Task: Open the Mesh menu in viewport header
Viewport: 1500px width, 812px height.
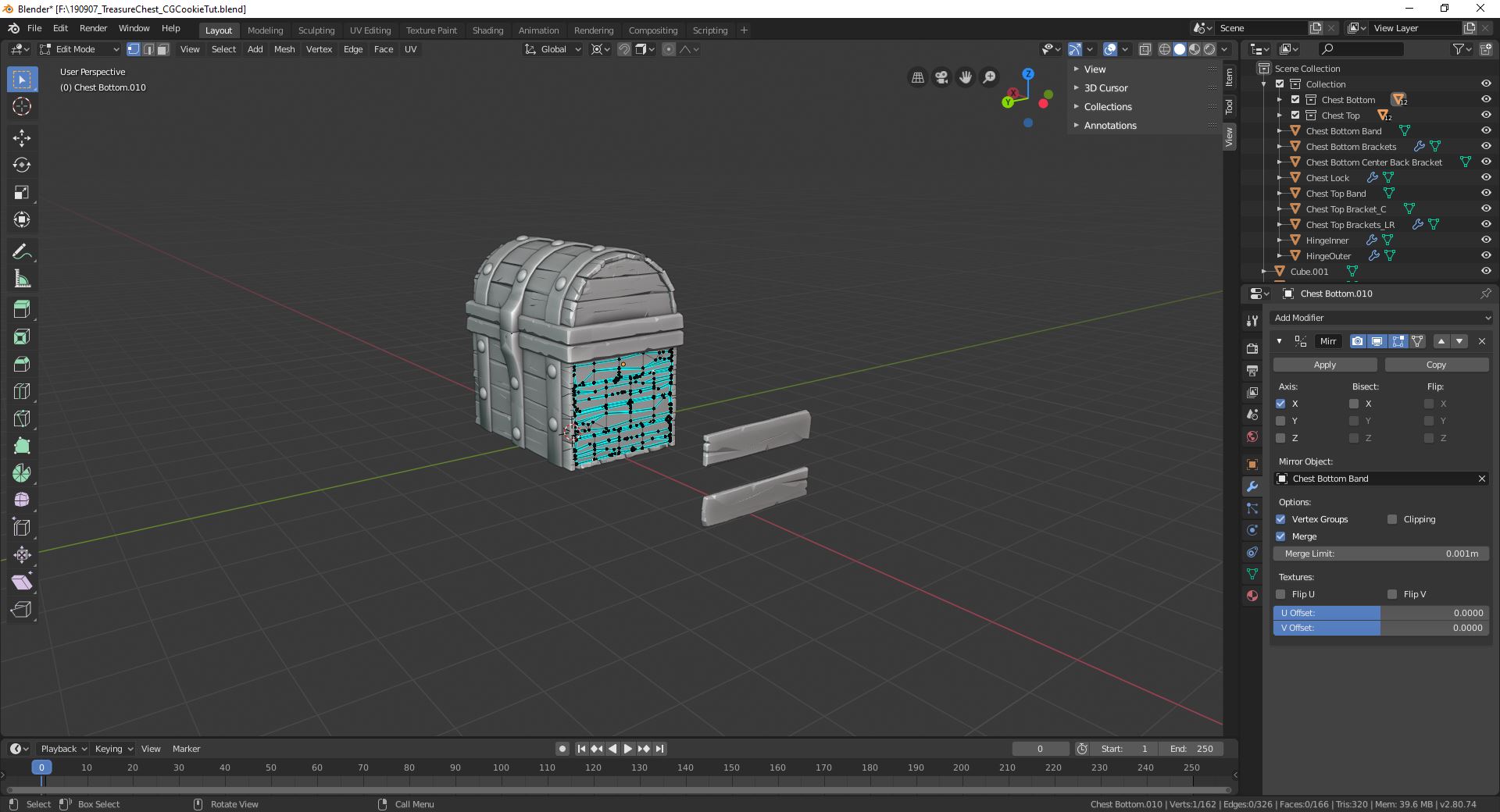Action: coord(284,49)
